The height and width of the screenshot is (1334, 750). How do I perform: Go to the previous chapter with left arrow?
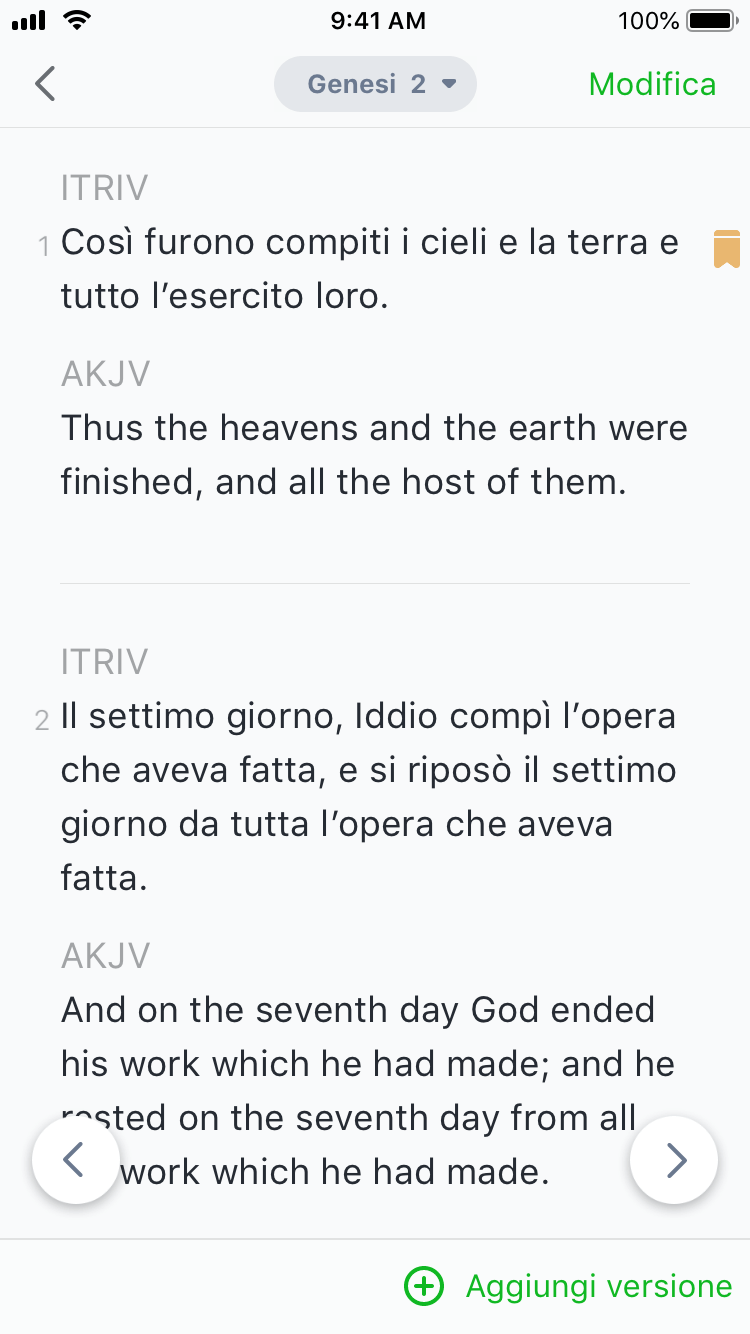pyautogui.click(x=76, y=1159)
